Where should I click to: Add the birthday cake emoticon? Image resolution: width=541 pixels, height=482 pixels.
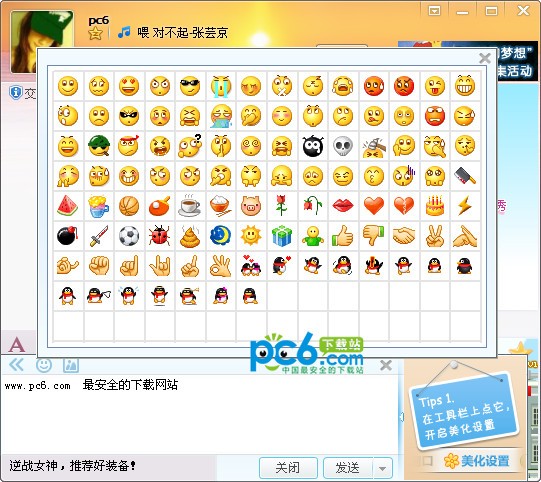pos(435,206)
